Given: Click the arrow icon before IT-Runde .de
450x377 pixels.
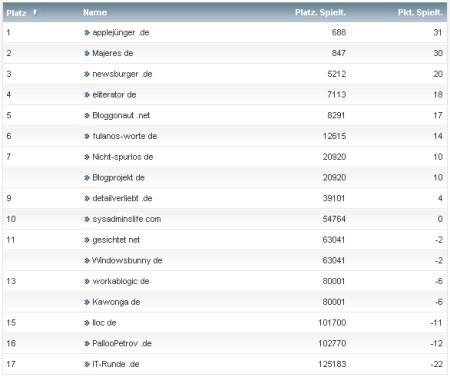Looking at the screenshot, I should pos(87,364).
